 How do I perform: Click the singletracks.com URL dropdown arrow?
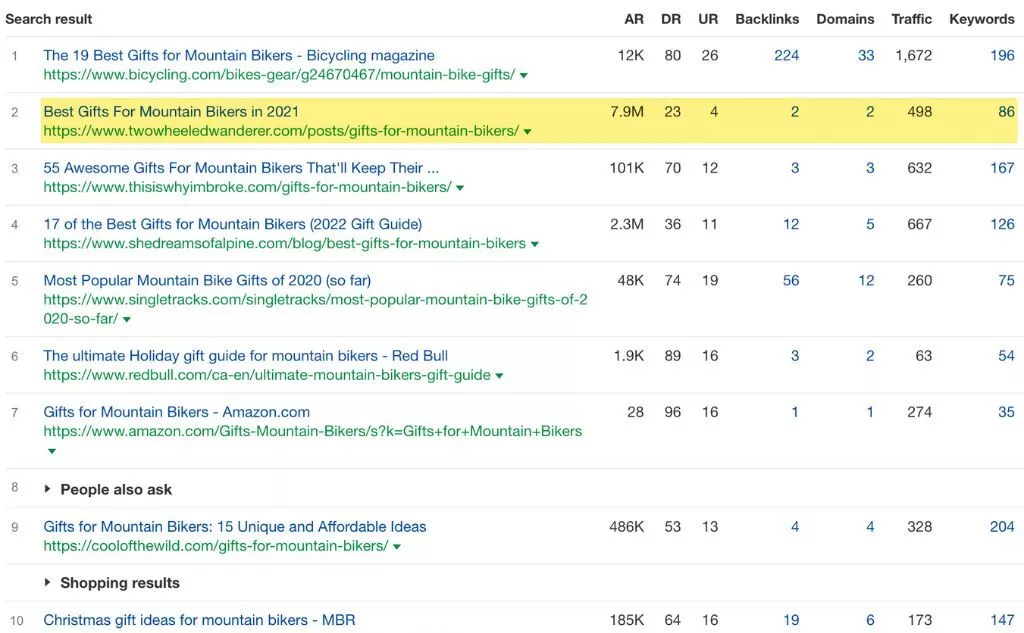pos(126,320)
